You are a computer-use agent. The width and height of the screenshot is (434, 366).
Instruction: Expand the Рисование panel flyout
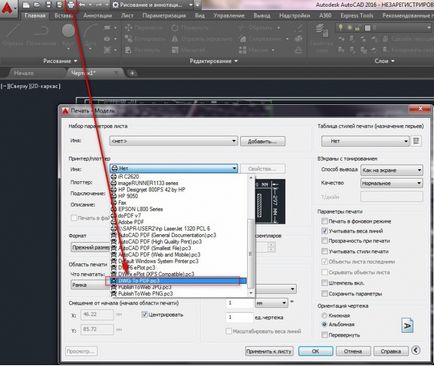(x=60, y=61)
